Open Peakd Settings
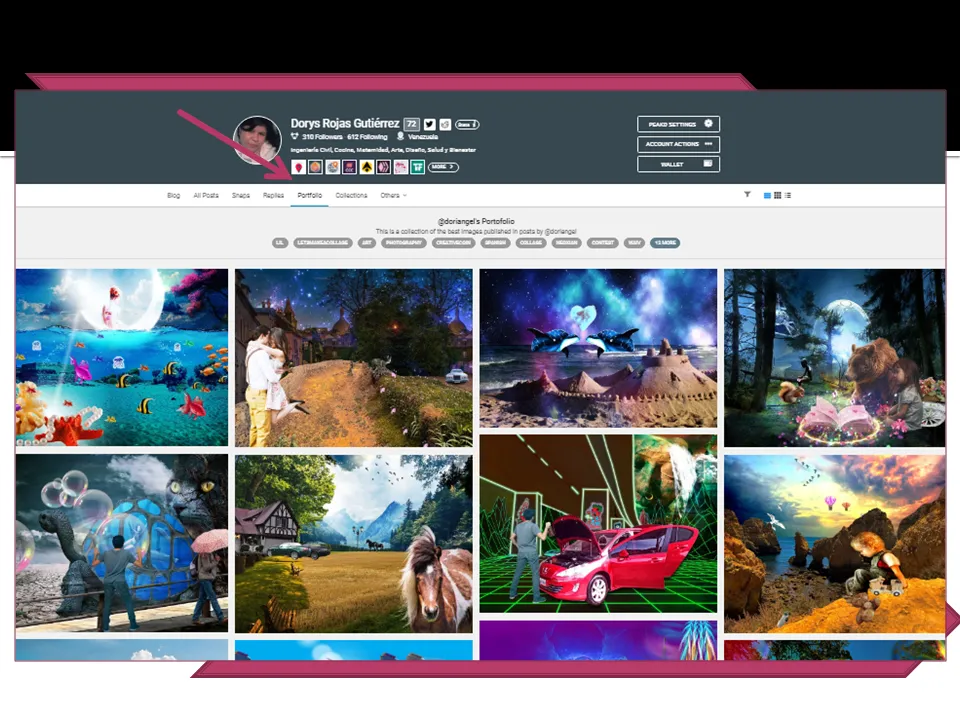This screenshot has height=720, width=960. pyautogui.click(x=678, y=124)
